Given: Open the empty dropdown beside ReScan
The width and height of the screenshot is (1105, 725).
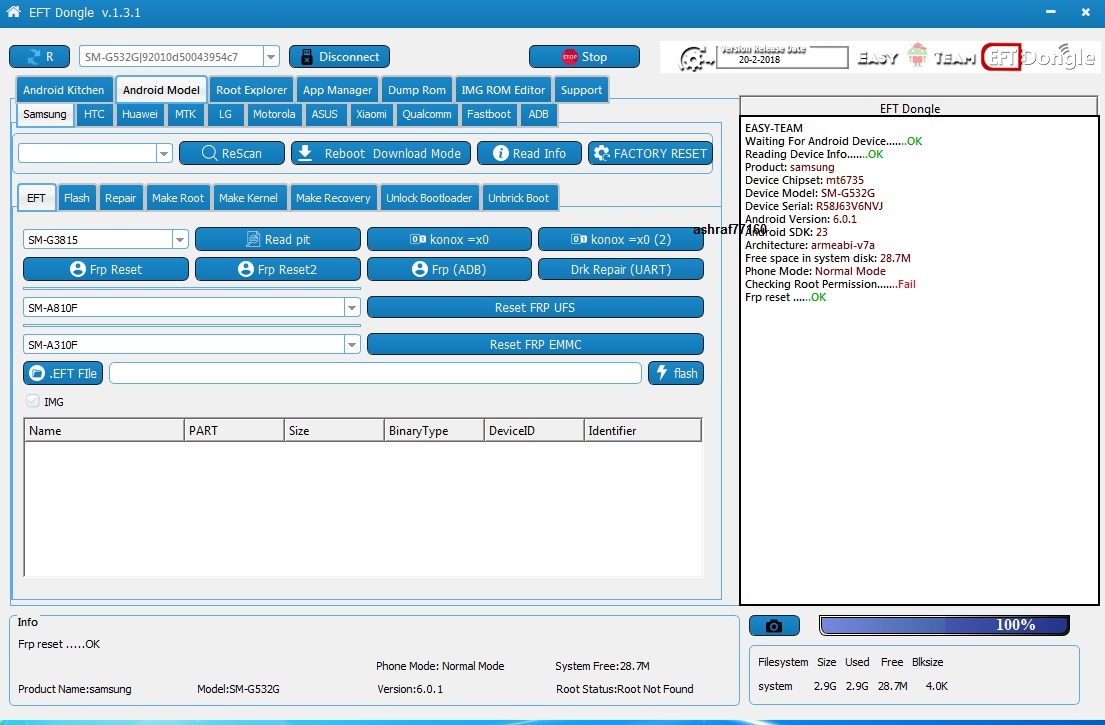Looking at the screenshot, I should coord(163,153).
